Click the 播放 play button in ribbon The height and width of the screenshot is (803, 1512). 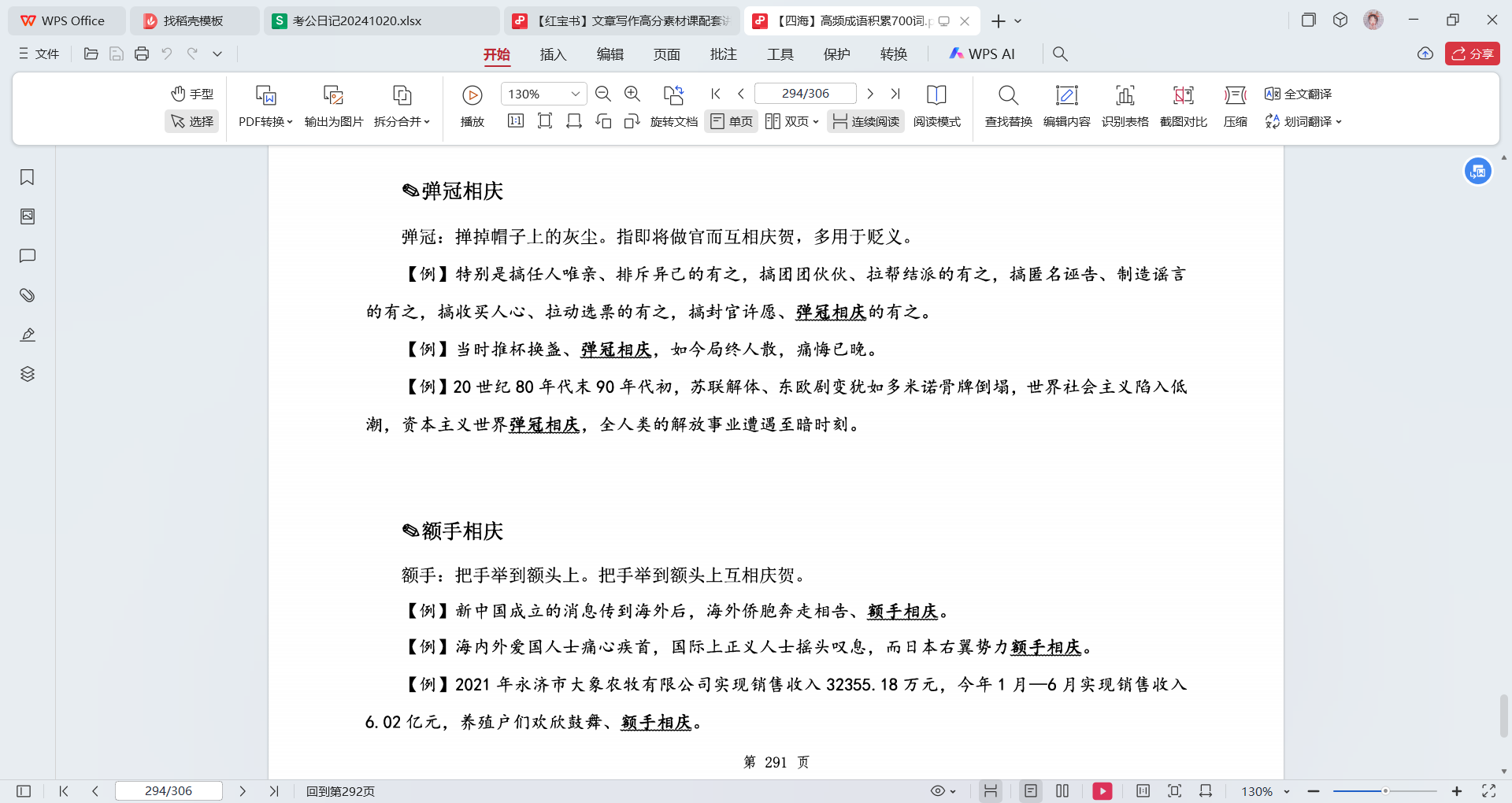472,95
